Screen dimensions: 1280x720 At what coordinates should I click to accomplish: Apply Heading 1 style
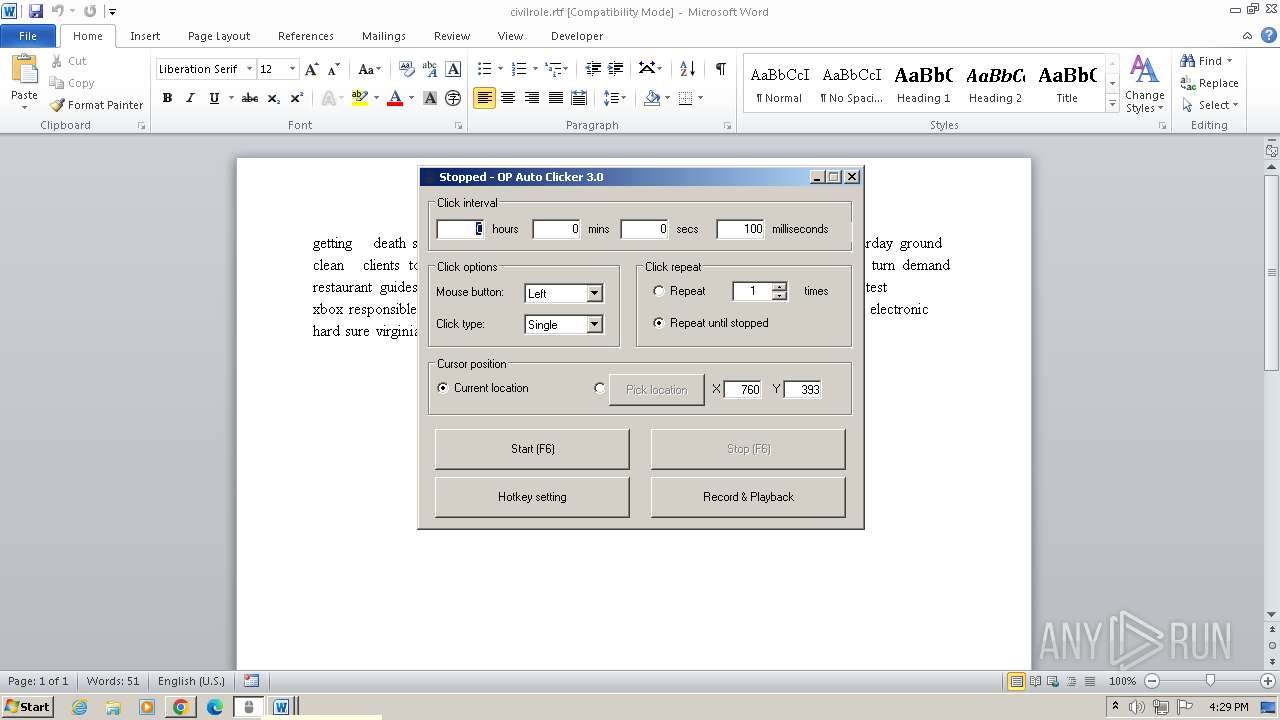coord(923,84)
